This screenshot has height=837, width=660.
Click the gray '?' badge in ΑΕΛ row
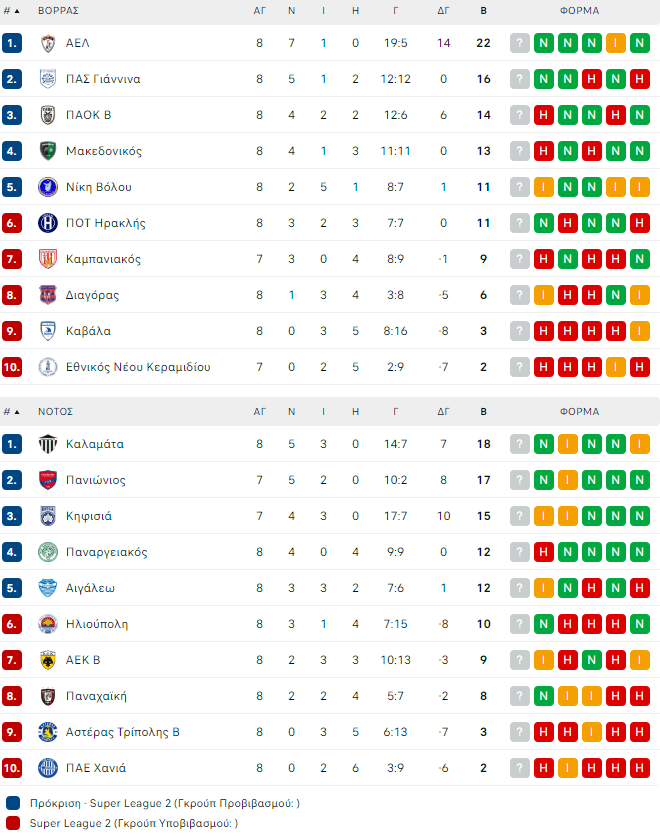pos(519,43)
